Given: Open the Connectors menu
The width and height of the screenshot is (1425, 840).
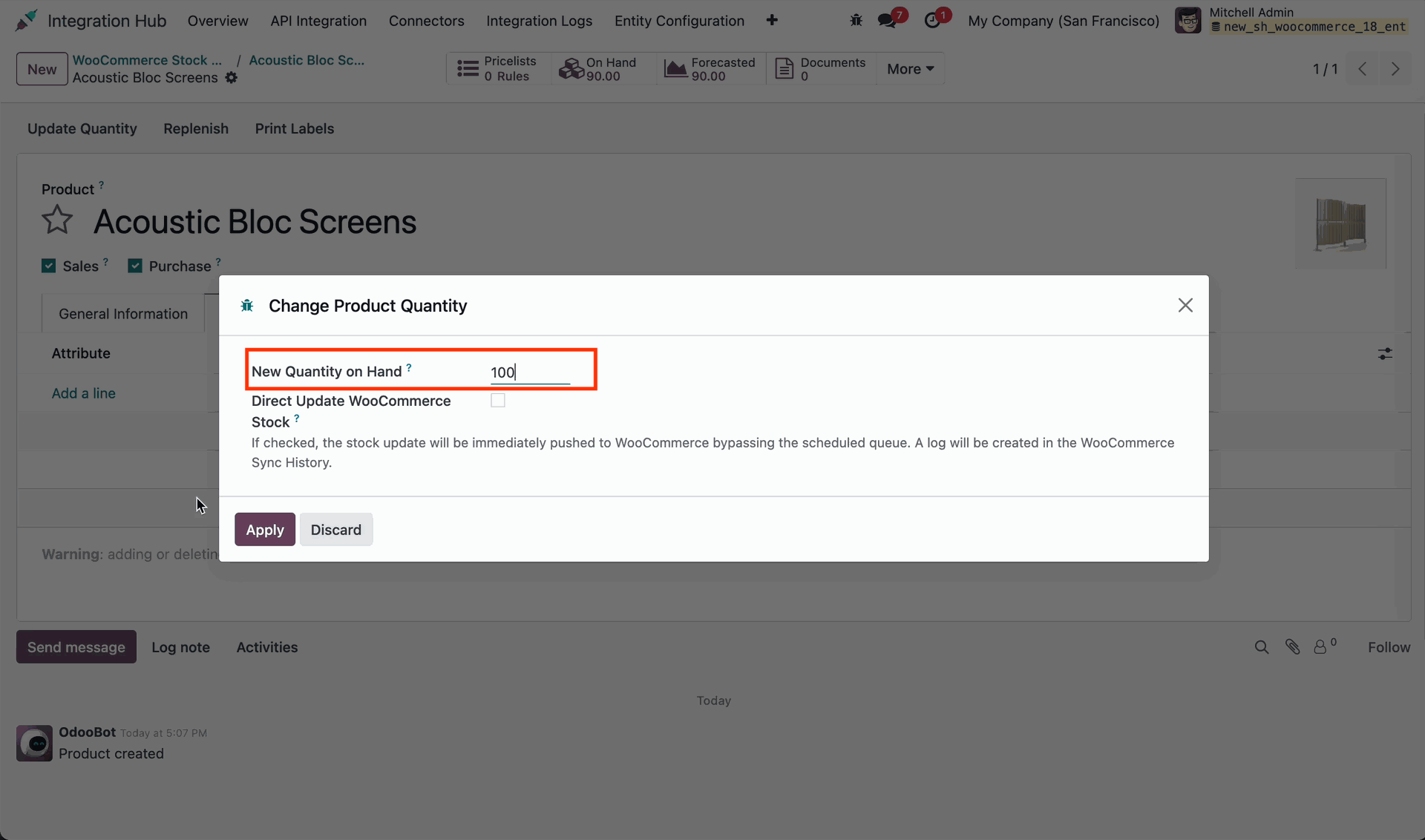Looking at the screenshot, I should tap(426, 21).
